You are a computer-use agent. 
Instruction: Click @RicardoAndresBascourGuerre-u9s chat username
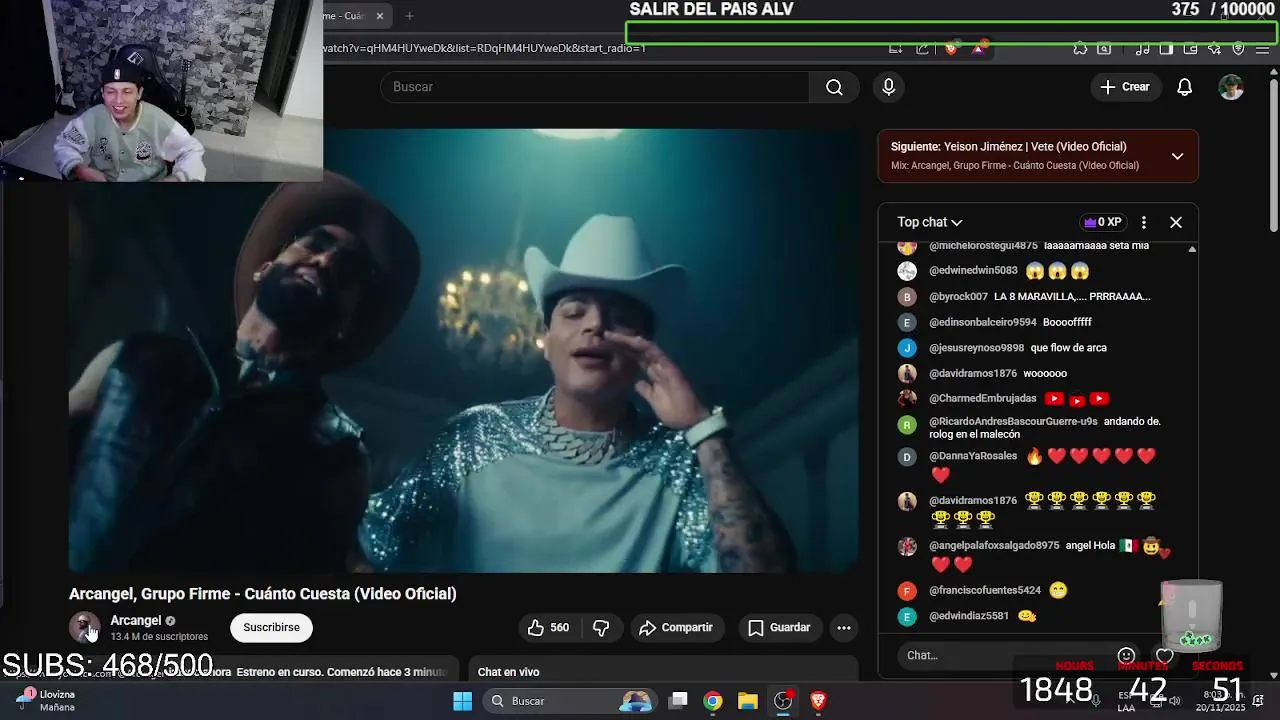pos(1013,422)
